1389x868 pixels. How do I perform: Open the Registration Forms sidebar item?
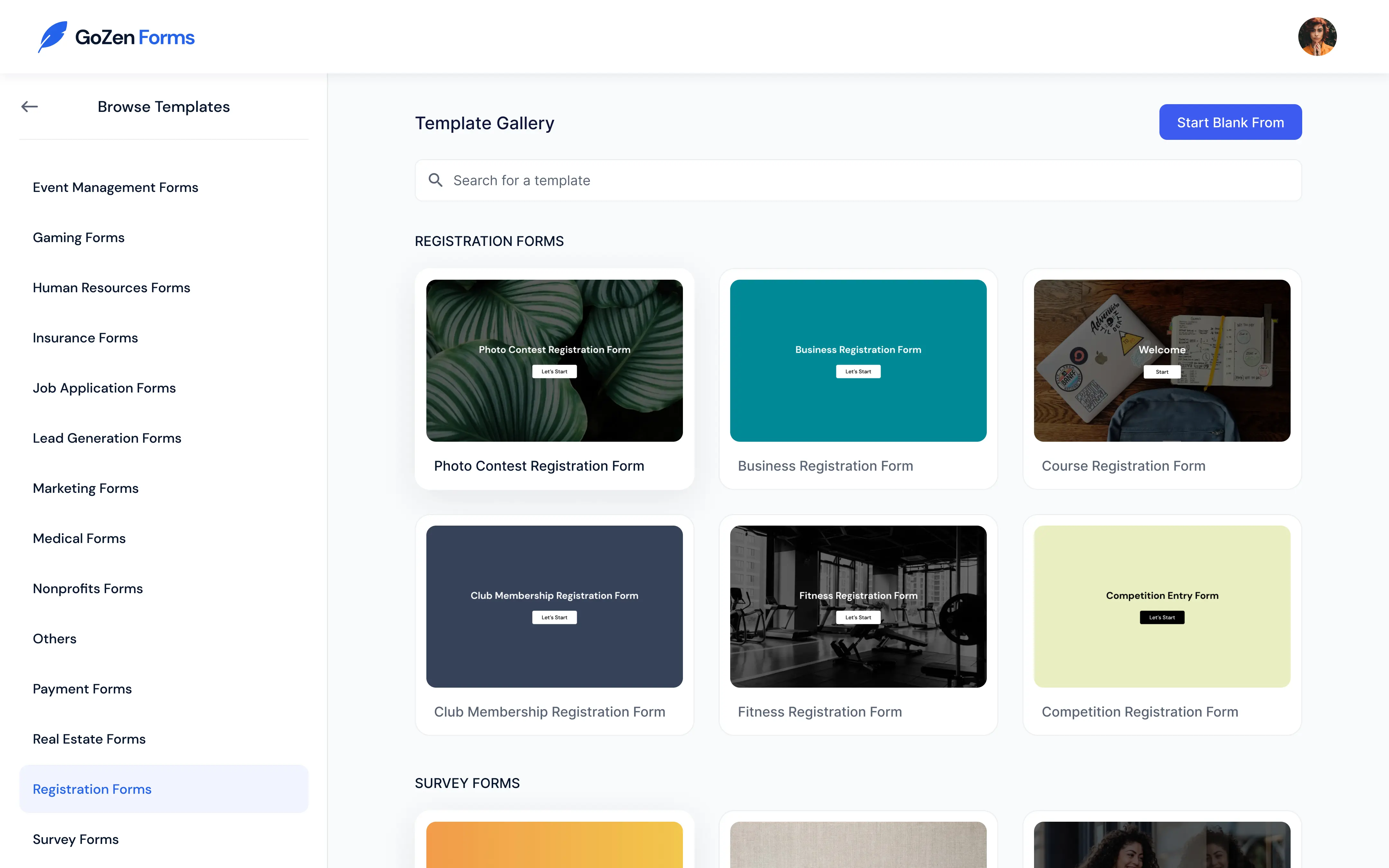tap(92, 789)
